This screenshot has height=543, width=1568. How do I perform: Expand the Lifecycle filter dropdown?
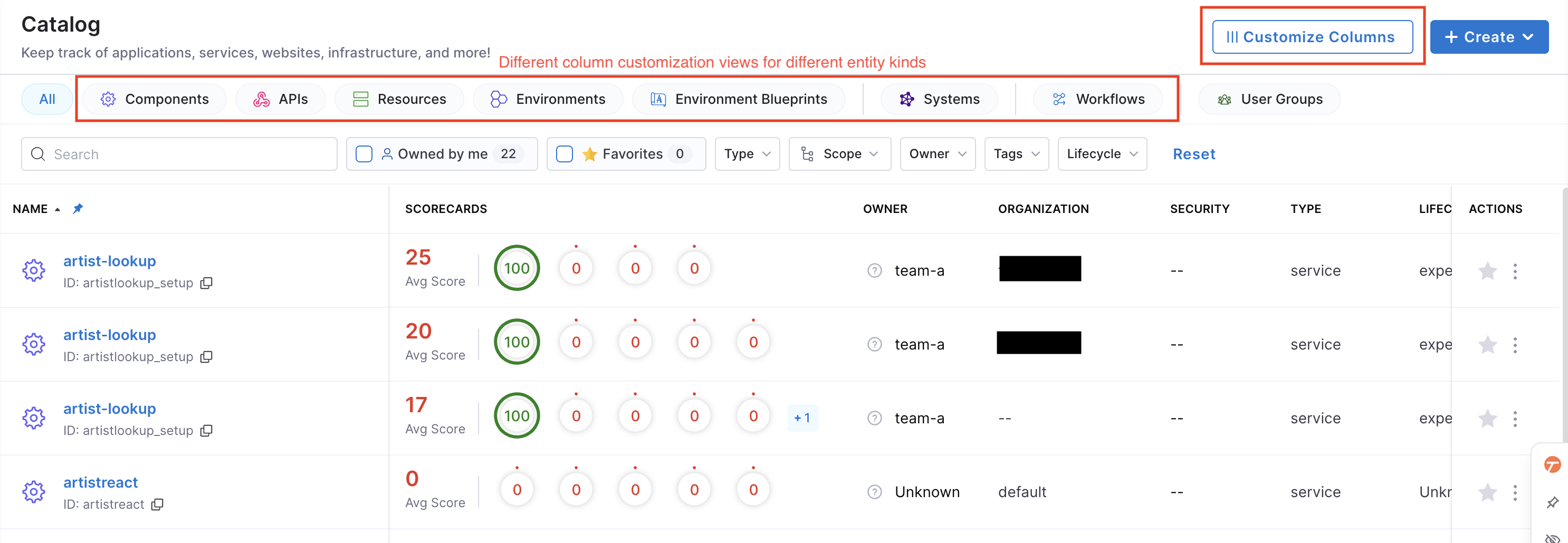(1102, 154)
